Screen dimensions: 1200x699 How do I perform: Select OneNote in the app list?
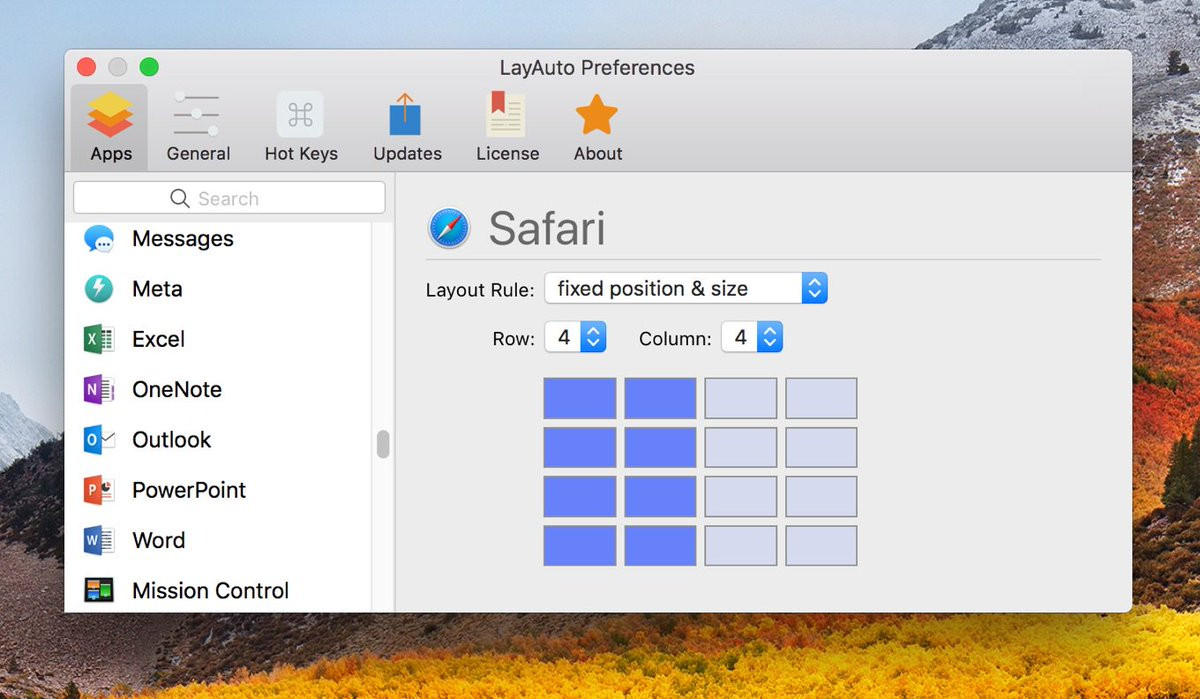[x=218, y=389]
